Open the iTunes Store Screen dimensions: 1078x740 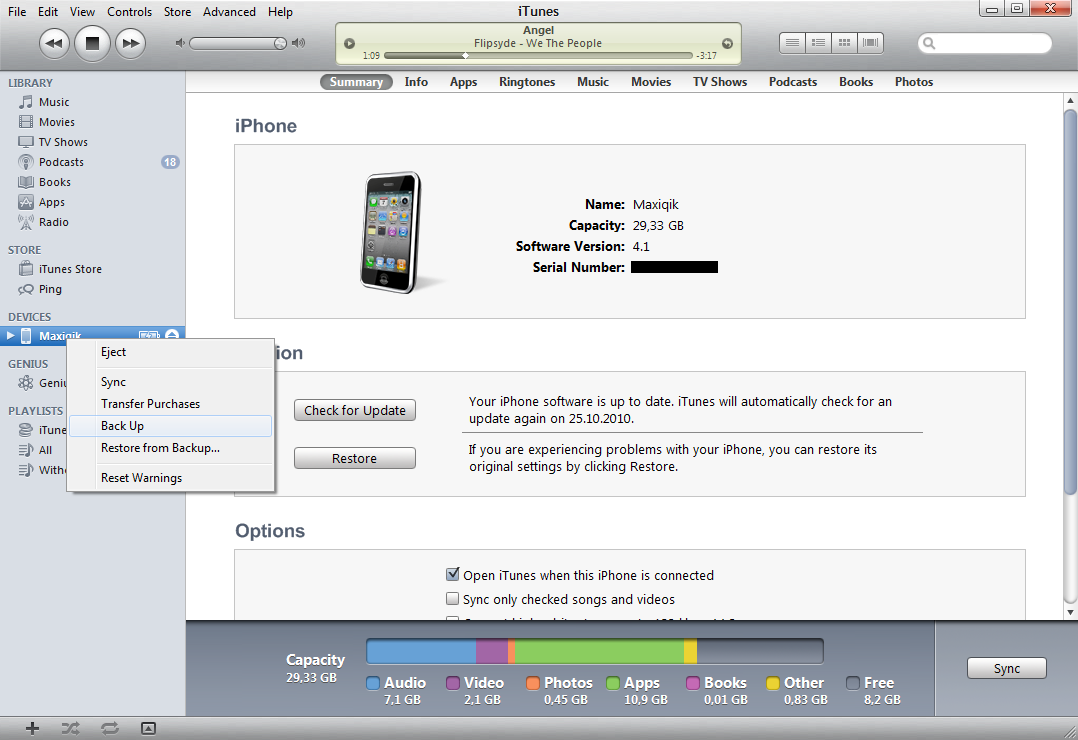coord(70,269)
